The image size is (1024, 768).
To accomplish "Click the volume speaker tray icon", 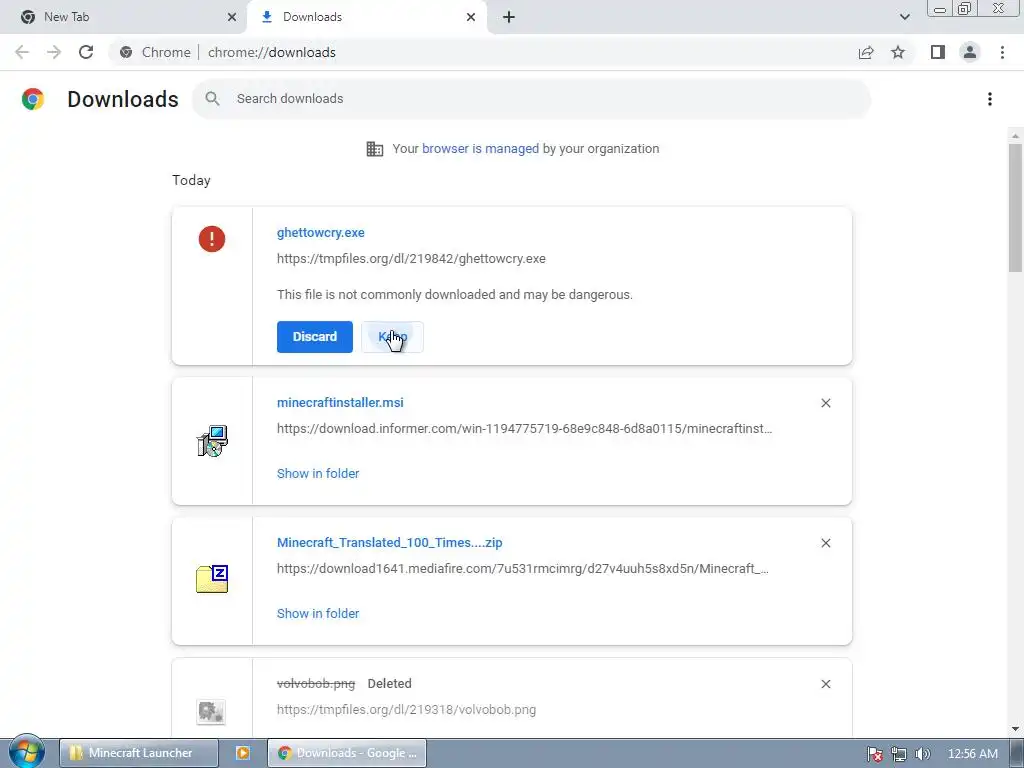I will [922, 754].
